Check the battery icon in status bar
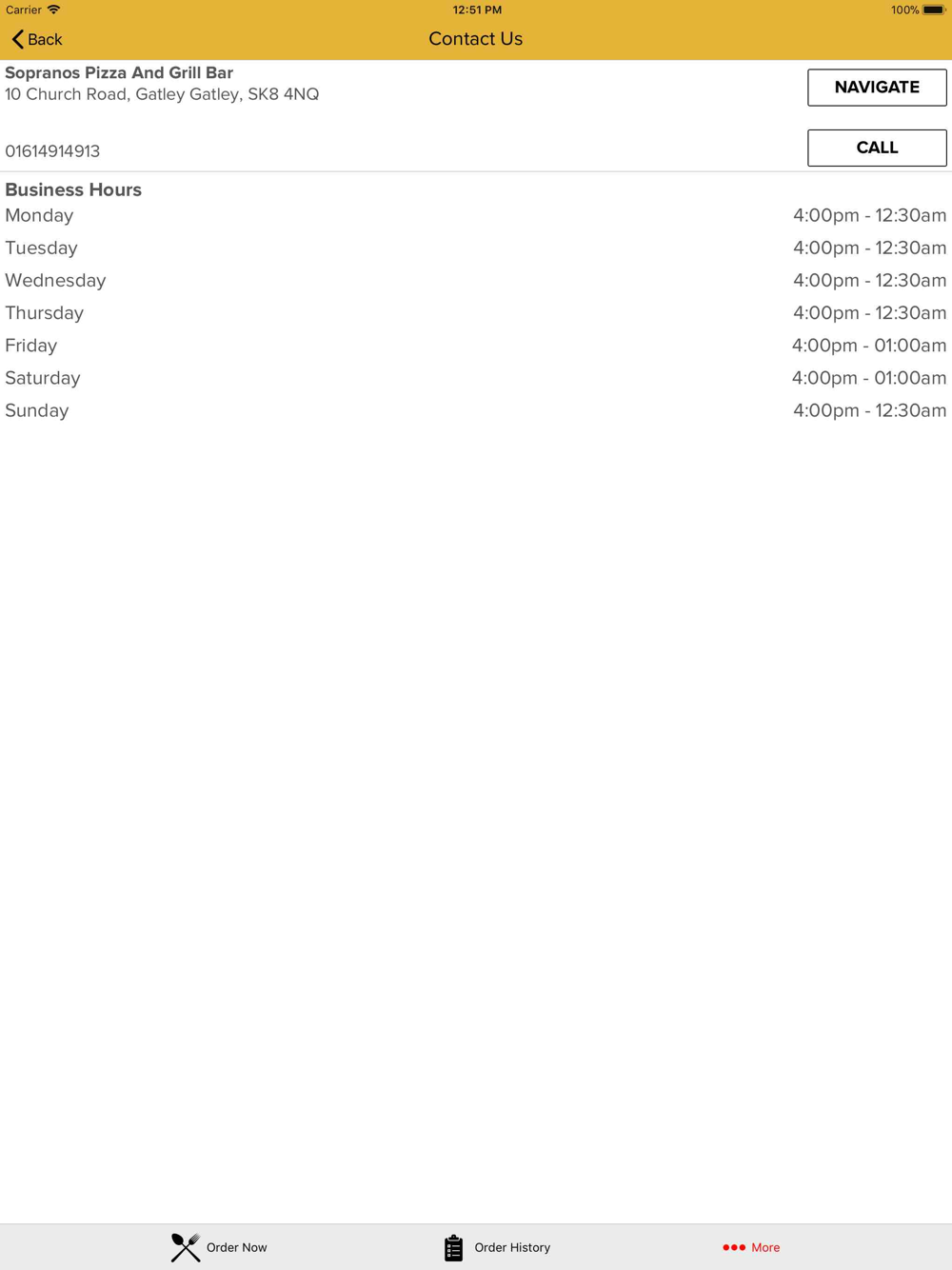This screenshot has width=952, height=1270. pyautogui.click(x=934, y=10)
